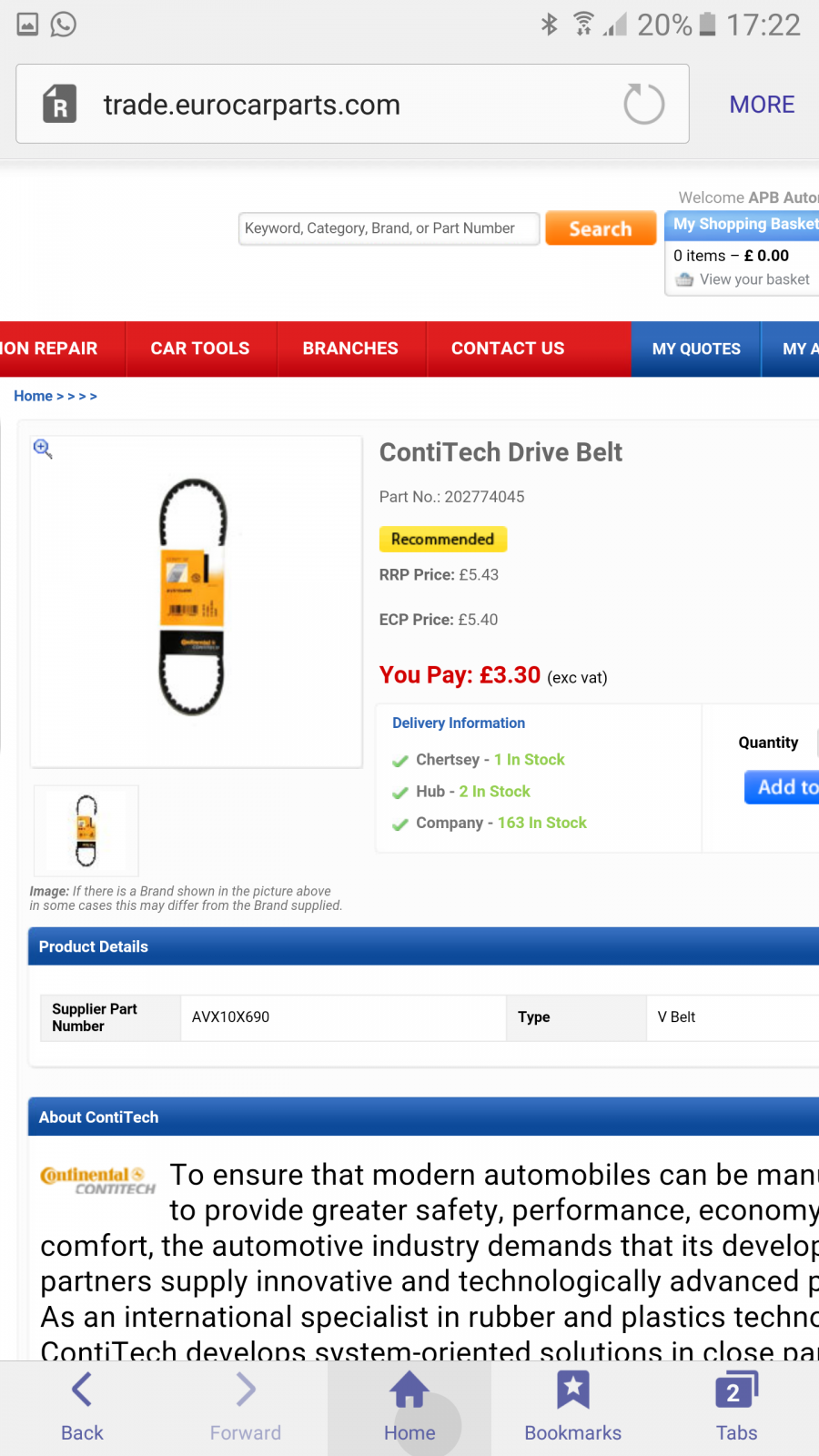Go Back using the browser arrow
Screen dimensions: 819x1456
pyautogui.click(x=82, y=1407)
